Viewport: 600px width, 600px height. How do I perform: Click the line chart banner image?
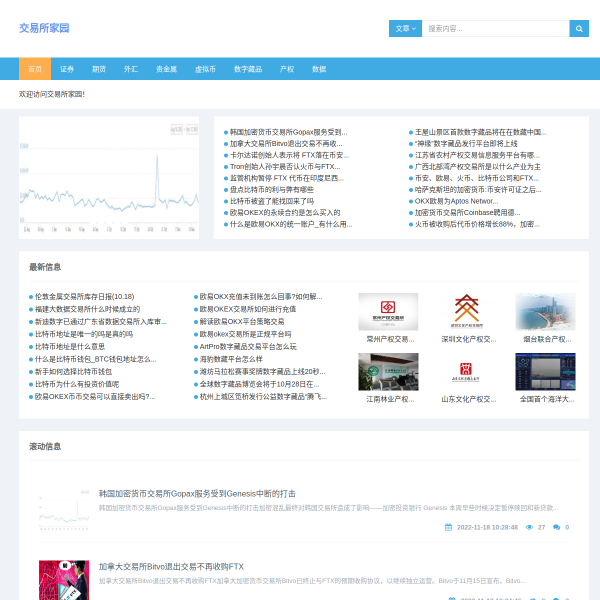click(x=109, y=178)
